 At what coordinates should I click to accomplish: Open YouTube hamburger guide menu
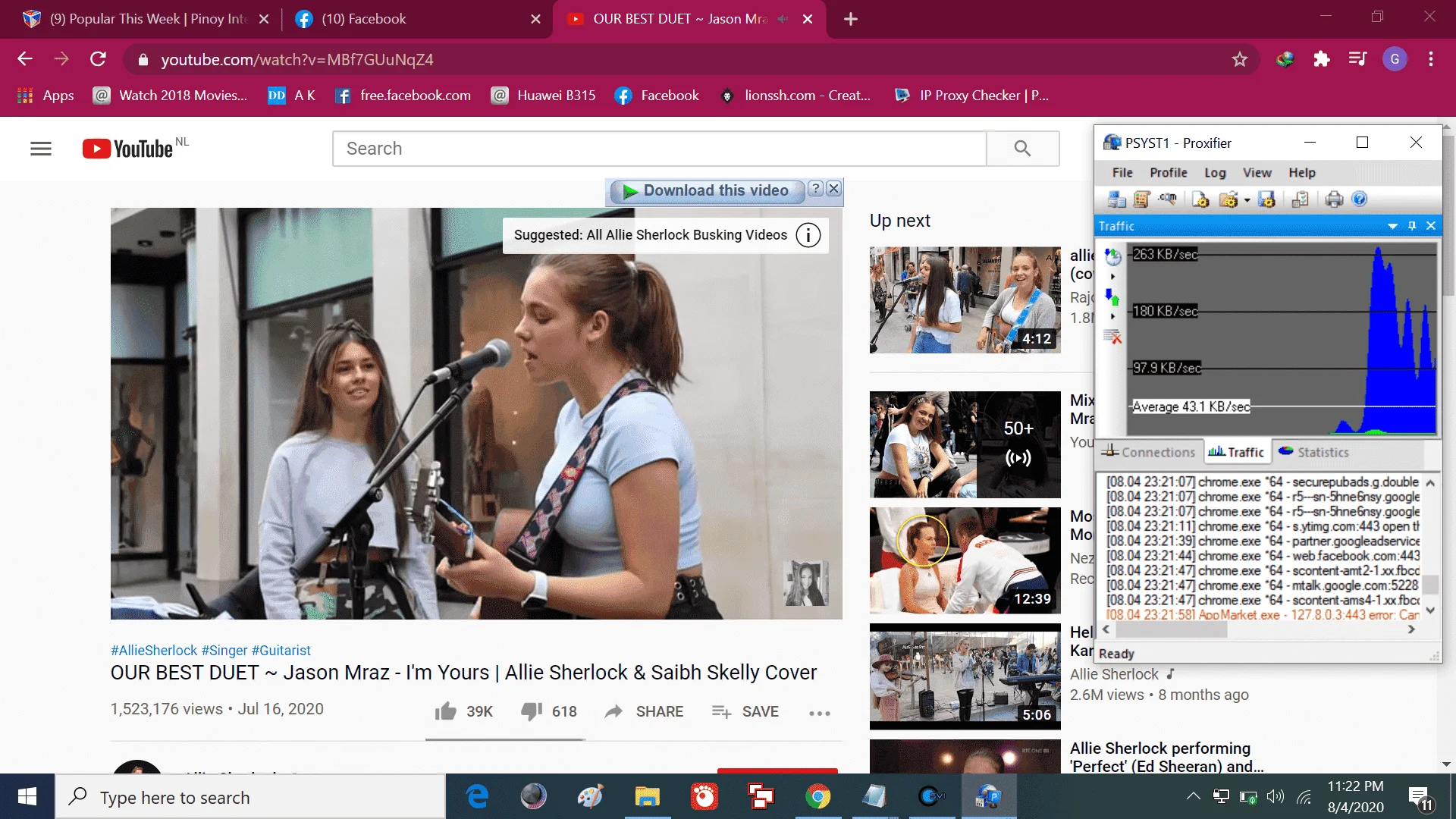[x=41, y=149]
